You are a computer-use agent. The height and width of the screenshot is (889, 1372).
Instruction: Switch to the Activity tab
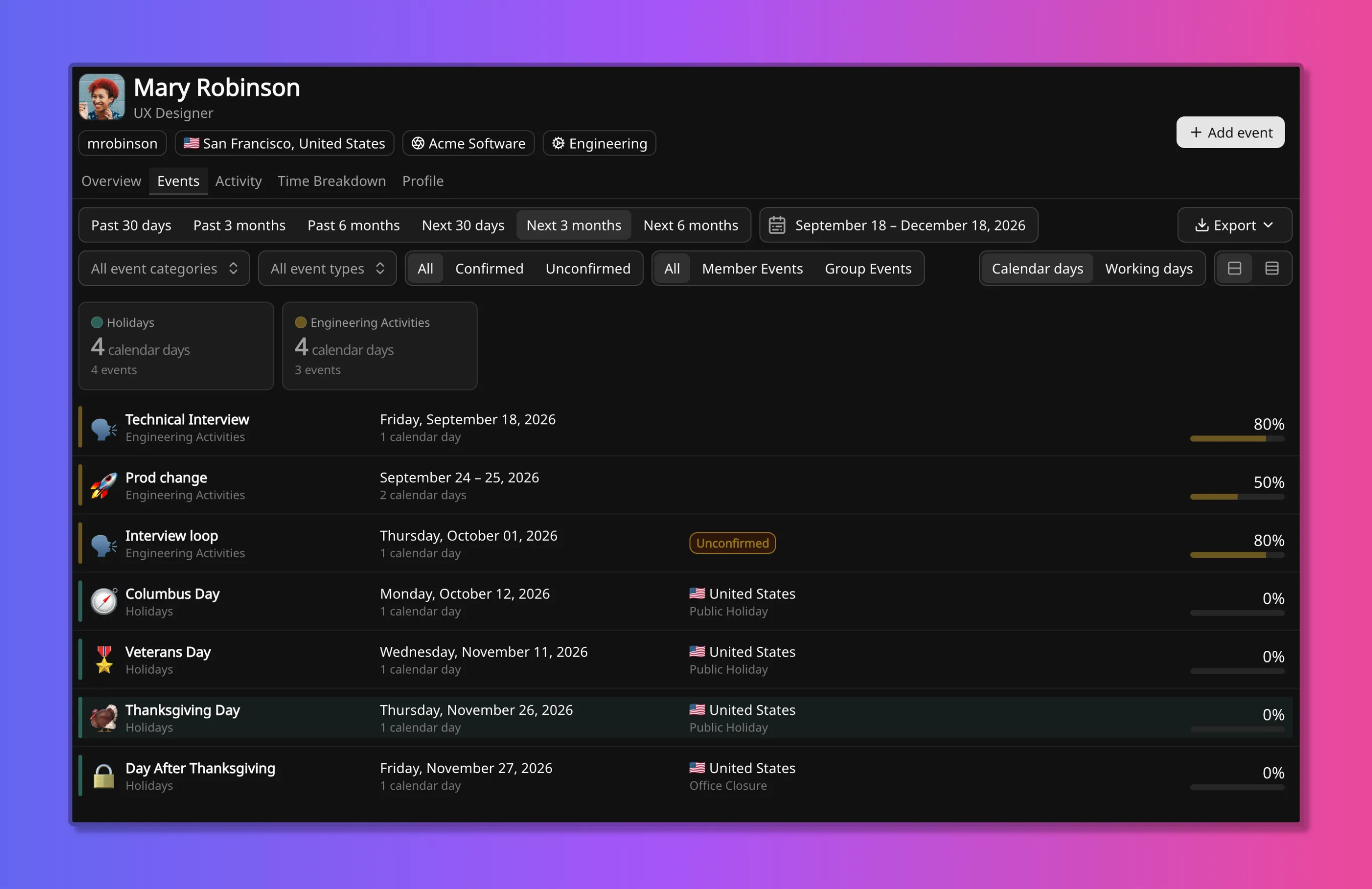238,181
